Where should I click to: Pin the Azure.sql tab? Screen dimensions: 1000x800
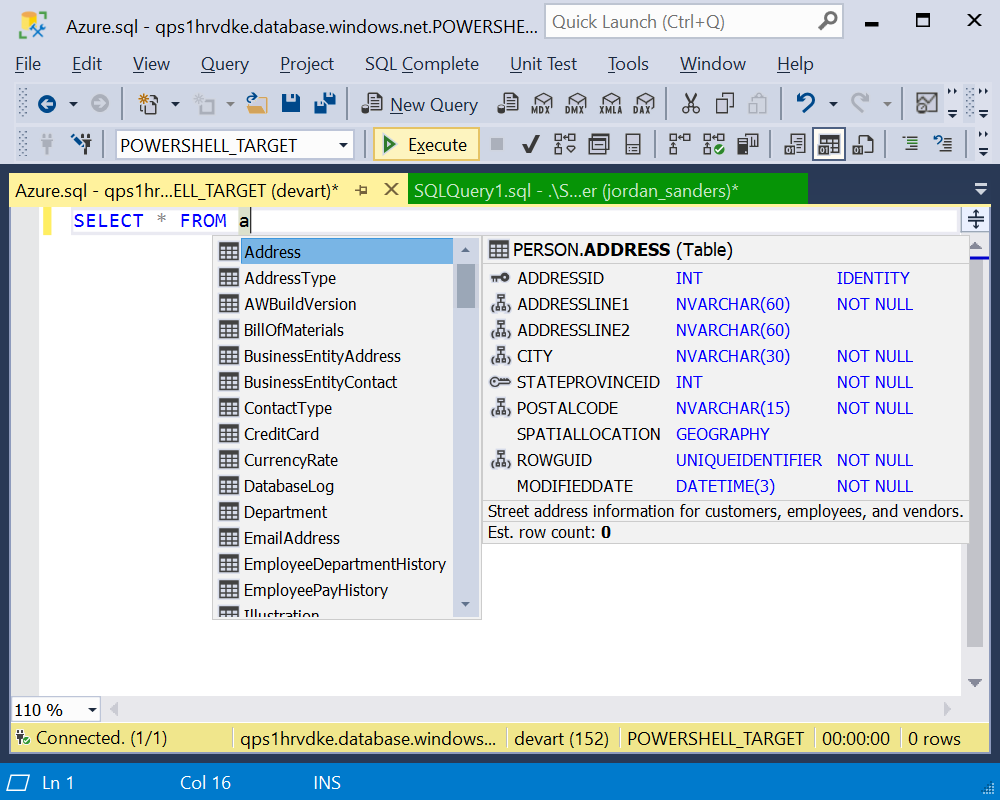tap(362, 190)
